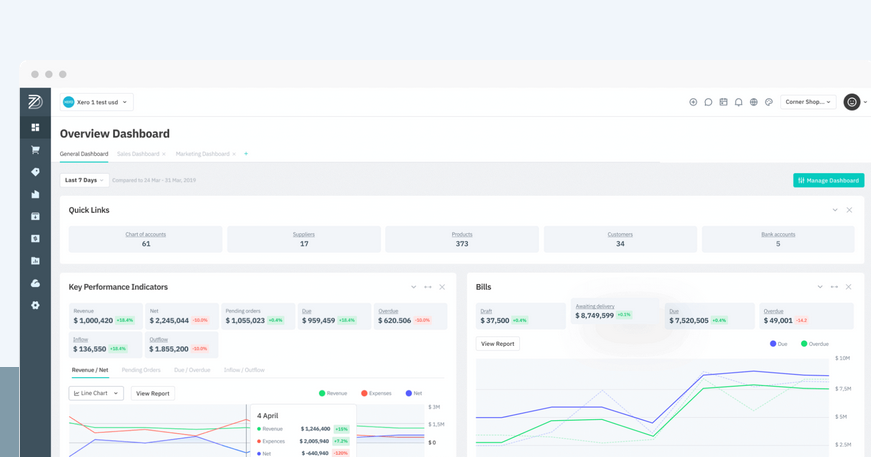871x457 pixels.
Task: Open the Awaiting delivery bills card
Action: [x=615, y=312]
